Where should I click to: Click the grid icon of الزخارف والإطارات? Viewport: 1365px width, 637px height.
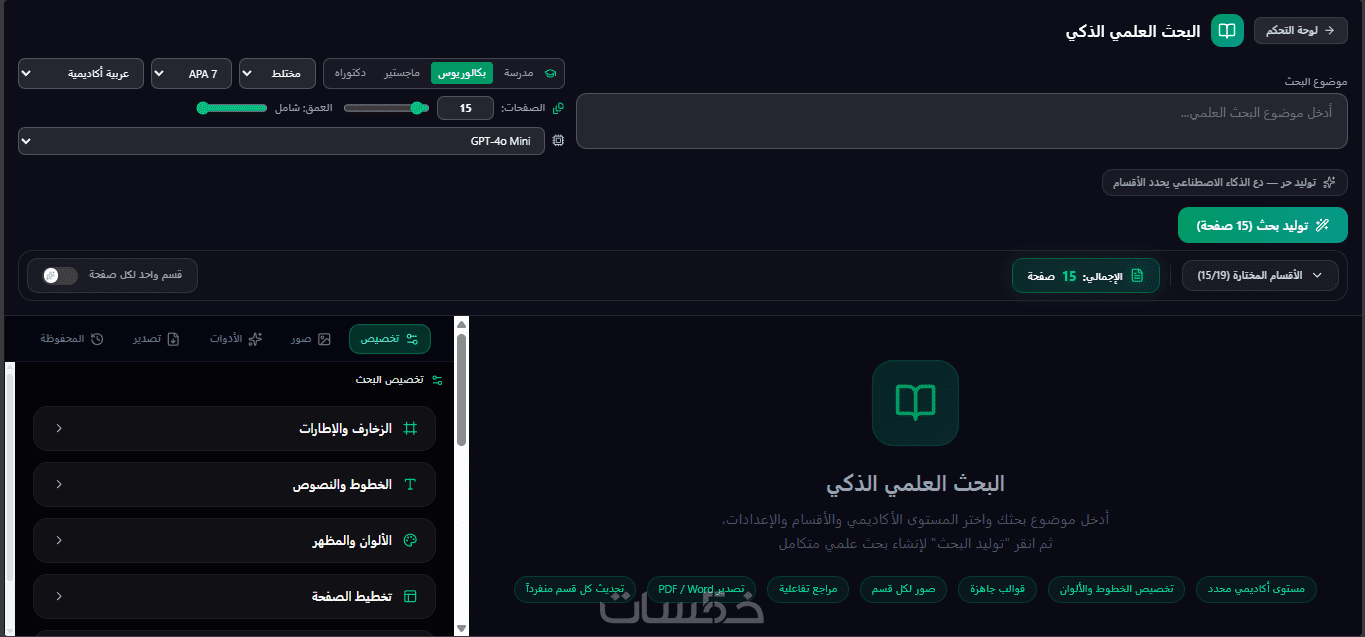410,428
